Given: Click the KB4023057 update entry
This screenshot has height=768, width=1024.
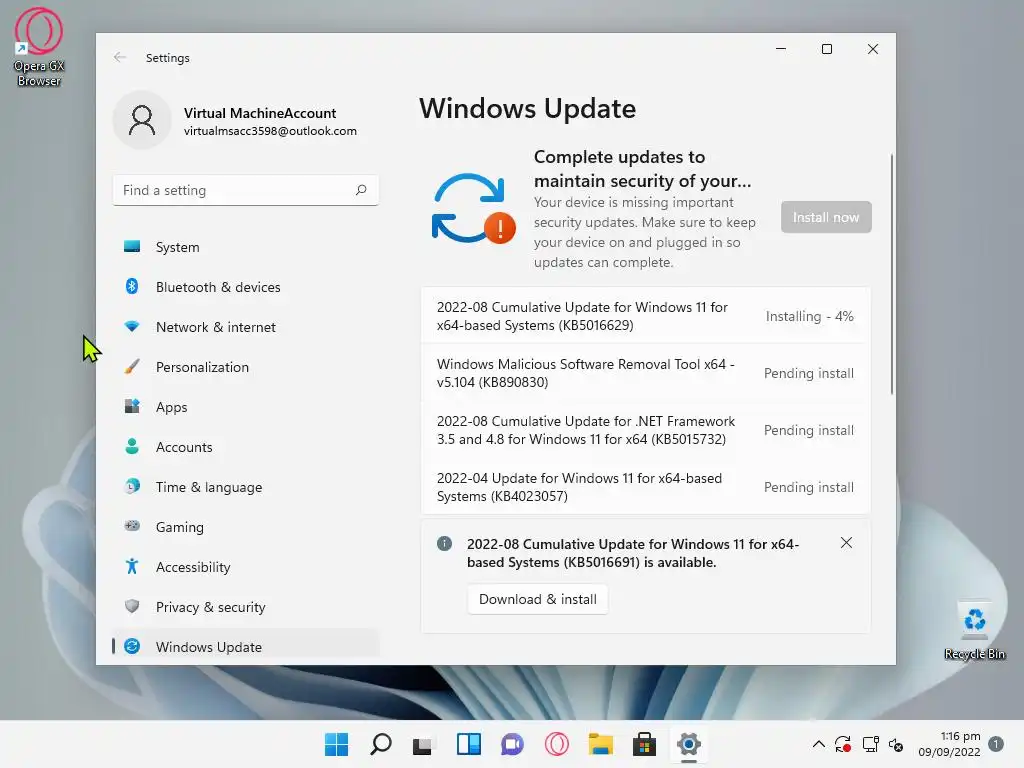Looking at the screenshot, I should pyautogui.click(x=645, y=487).
